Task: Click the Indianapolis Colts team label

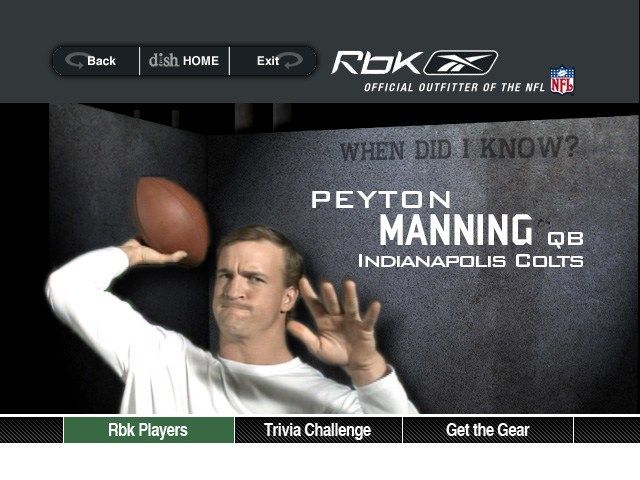Action: [x=471, y=261]
